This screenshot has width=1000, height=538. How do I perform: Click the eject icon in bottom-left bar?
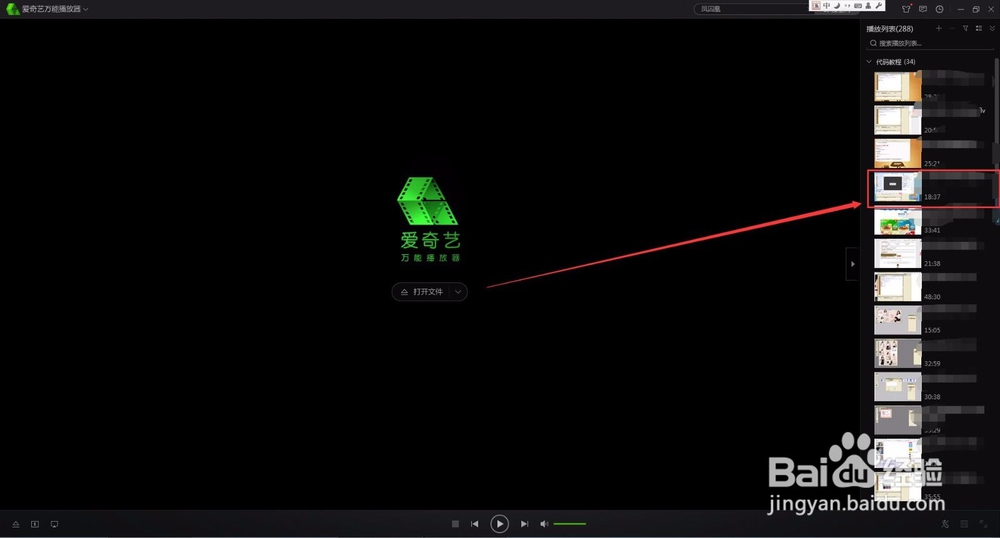coord(16,525)
